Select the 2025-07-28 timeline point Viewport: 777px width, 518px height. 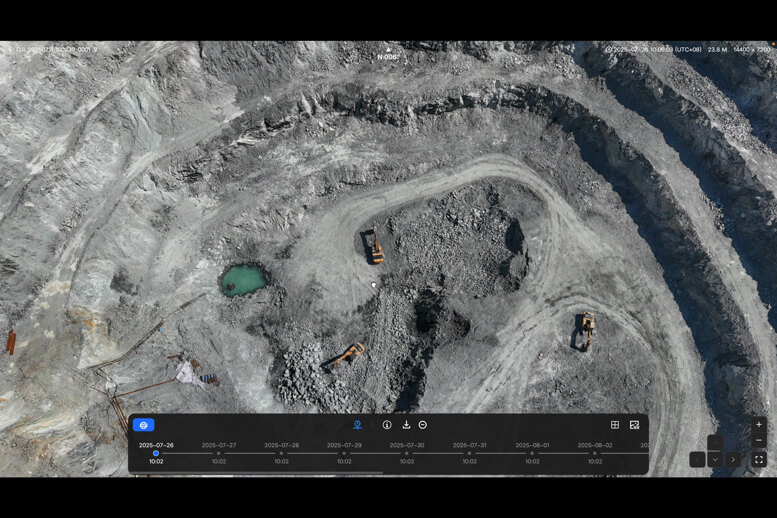point(281,453)
